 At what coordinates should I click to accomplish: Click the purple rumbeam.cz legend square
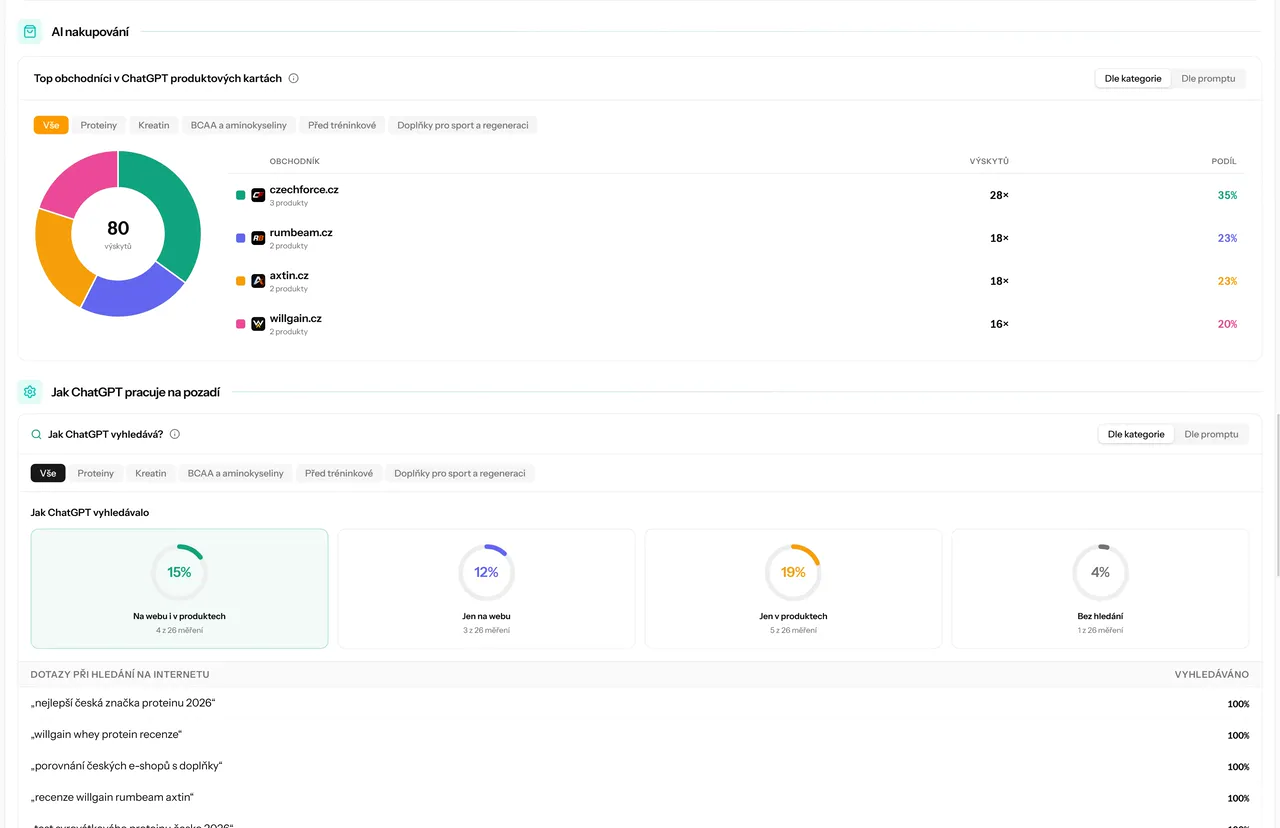(240, 238)
